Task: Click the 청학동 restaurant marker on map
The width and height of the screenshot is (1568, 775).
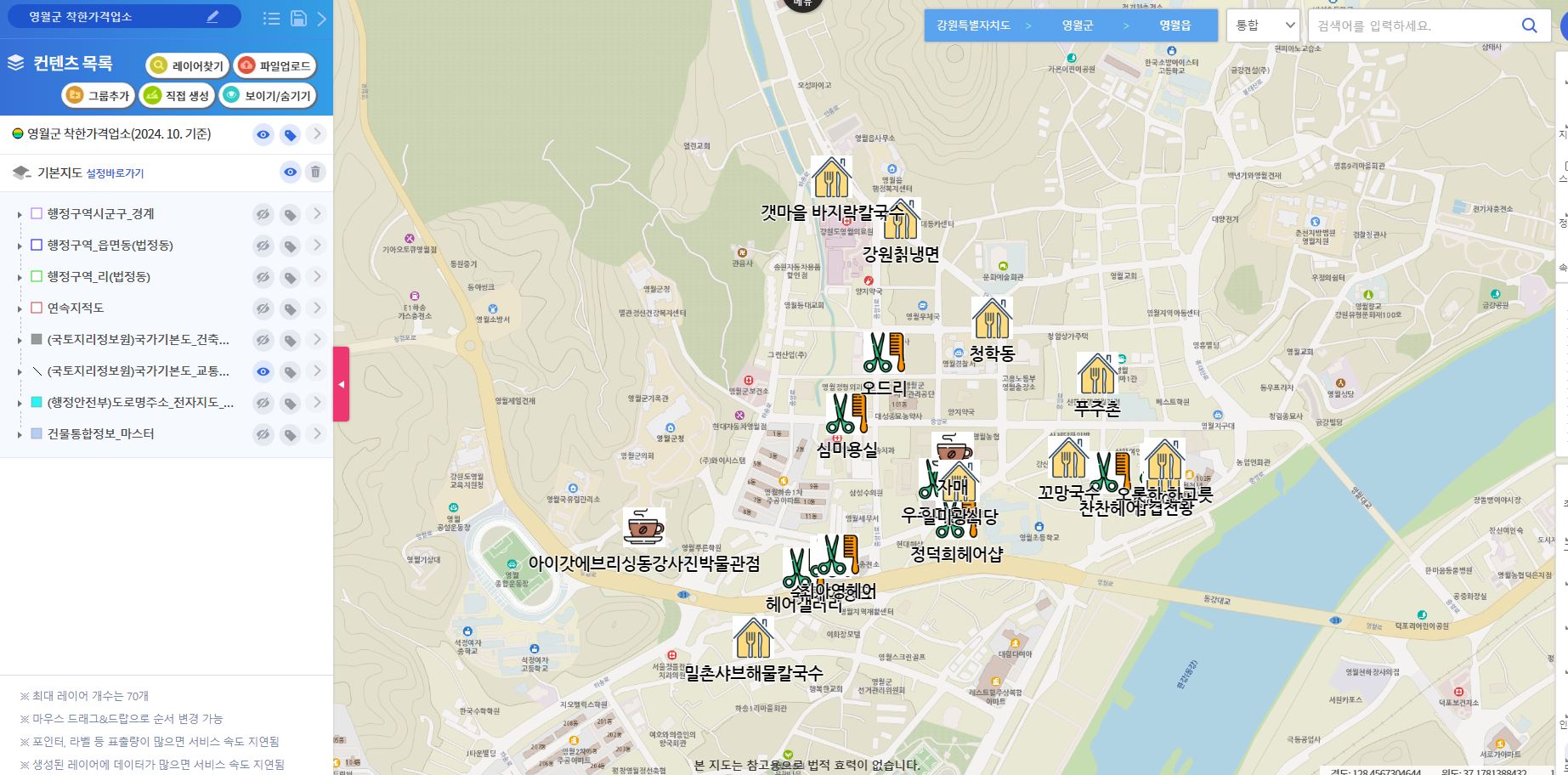Action: click(991, 319)
